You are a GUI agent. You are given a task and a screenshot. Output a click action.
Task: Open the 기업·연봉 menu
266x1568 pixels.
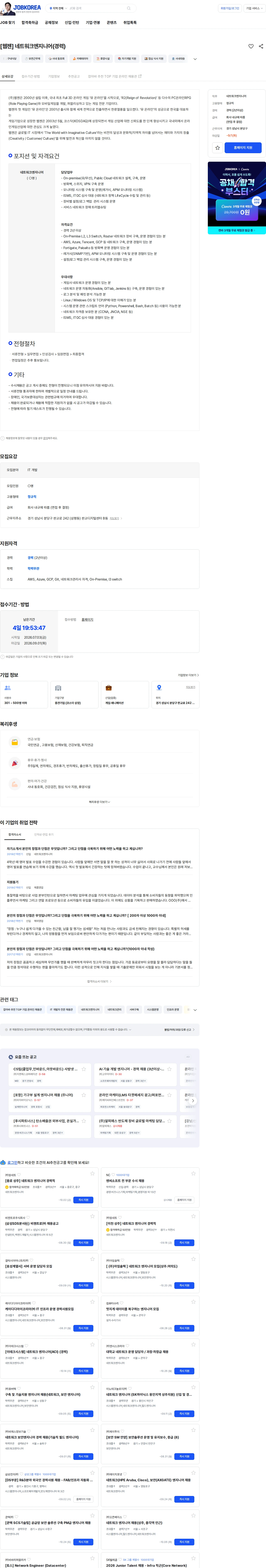tap(93, 23)
